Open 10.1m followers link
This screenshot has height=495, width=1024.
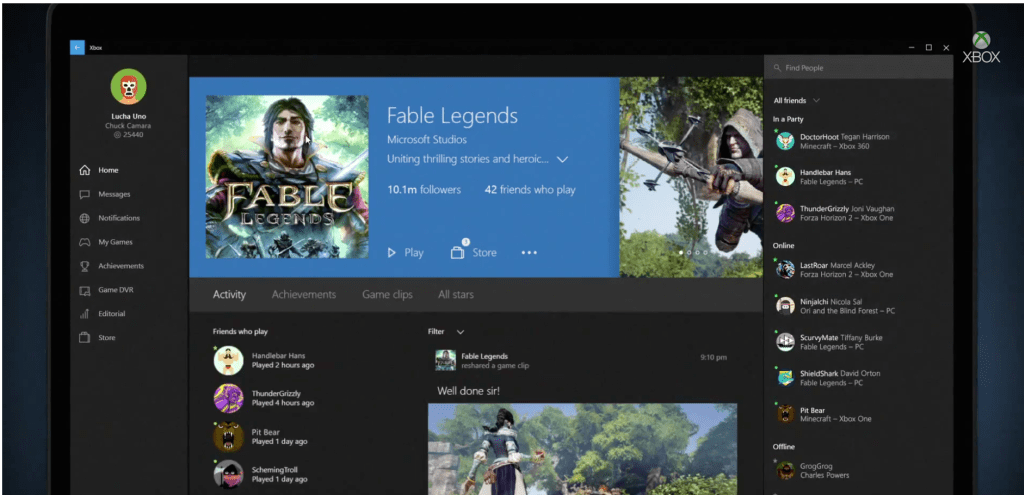[424, 190]
